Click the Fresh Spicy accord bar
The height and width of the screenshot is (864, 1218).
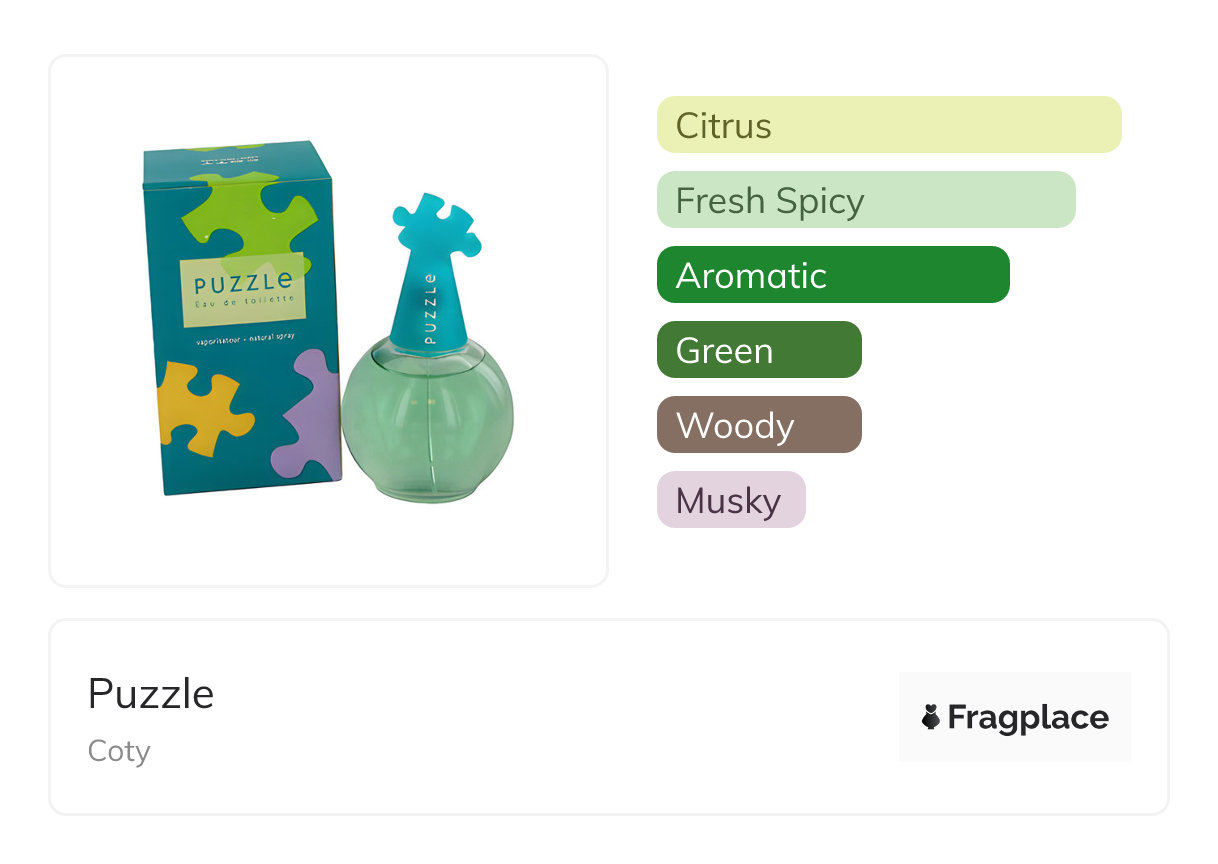pos(865,200)
